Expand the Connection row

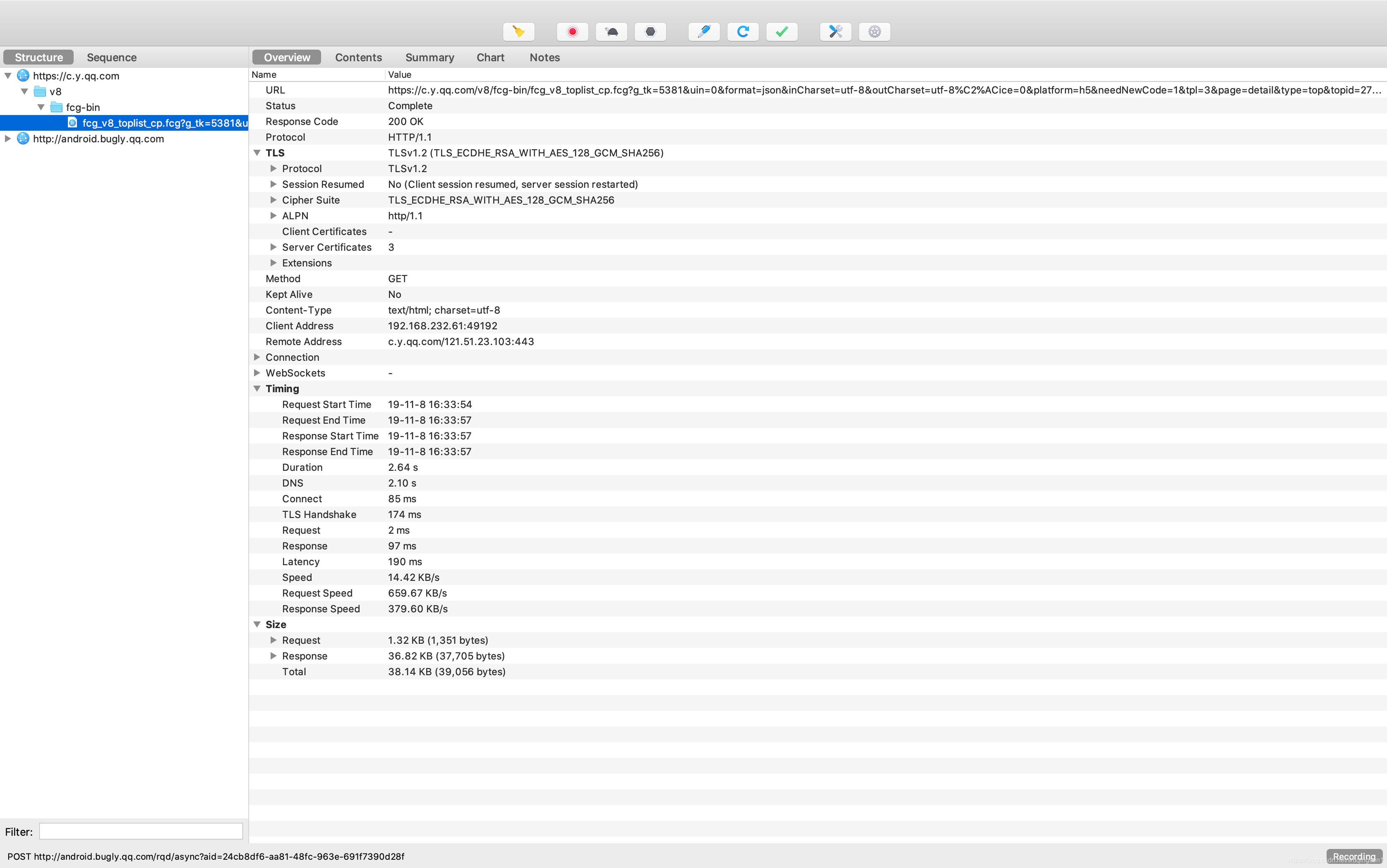click(x=257, y=357)
